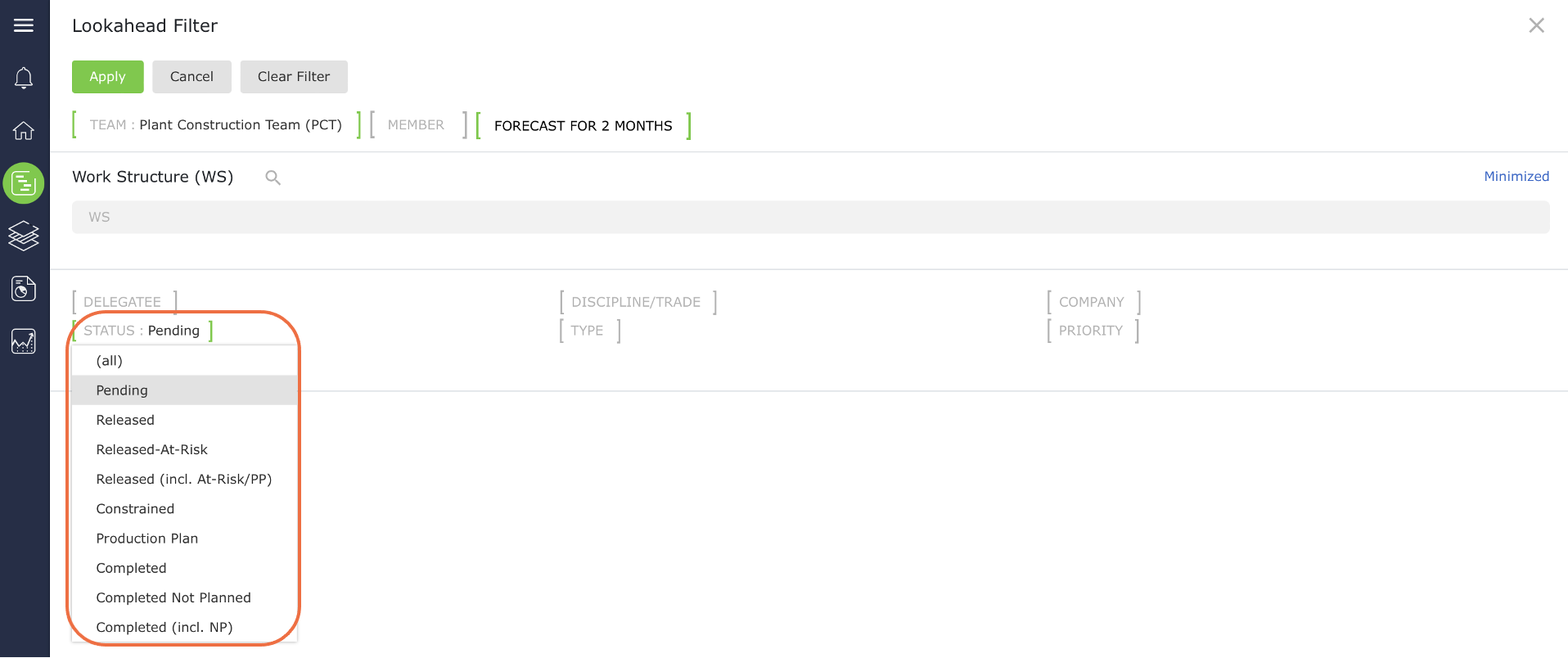Open the hamburger menu icon
The width and height of the screenshot is (1568, 658).
tap(24, 25)
